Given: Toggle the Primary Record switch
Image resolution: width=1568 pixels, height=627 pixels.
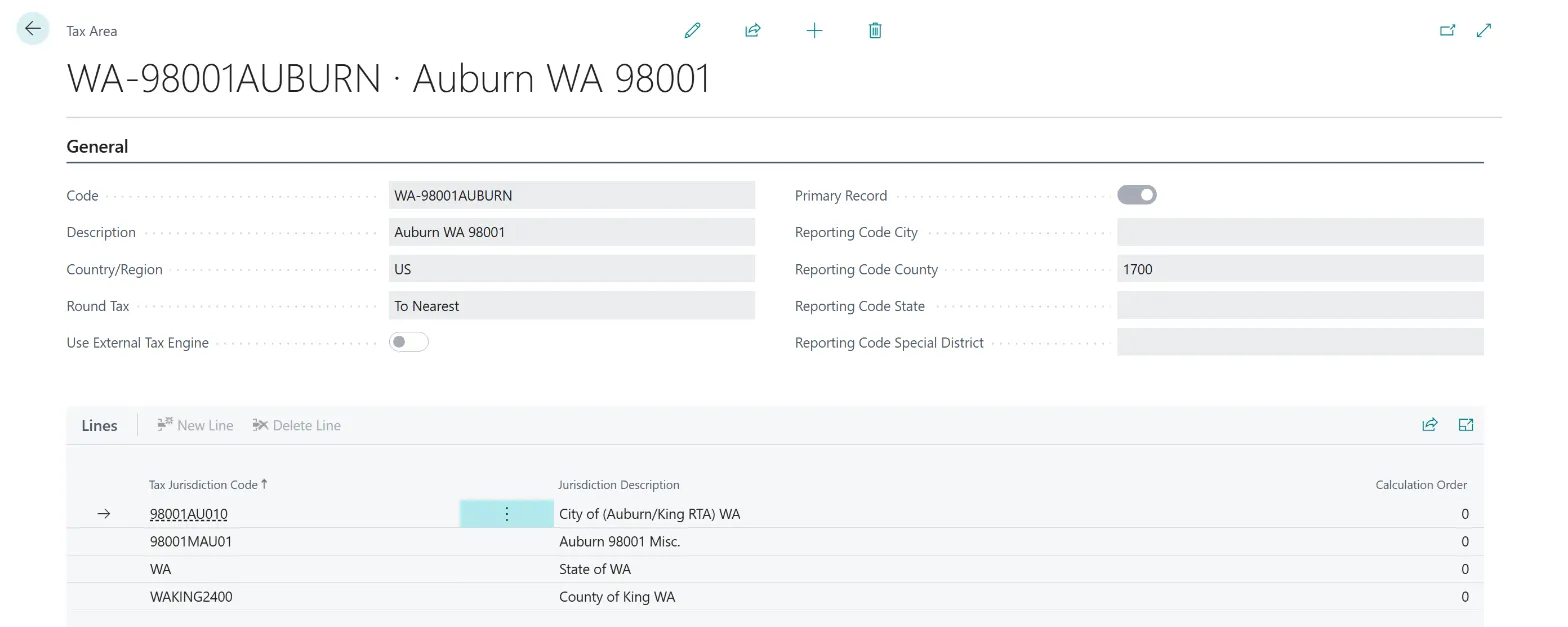Looking at the screenshot, I should 1137,195.
